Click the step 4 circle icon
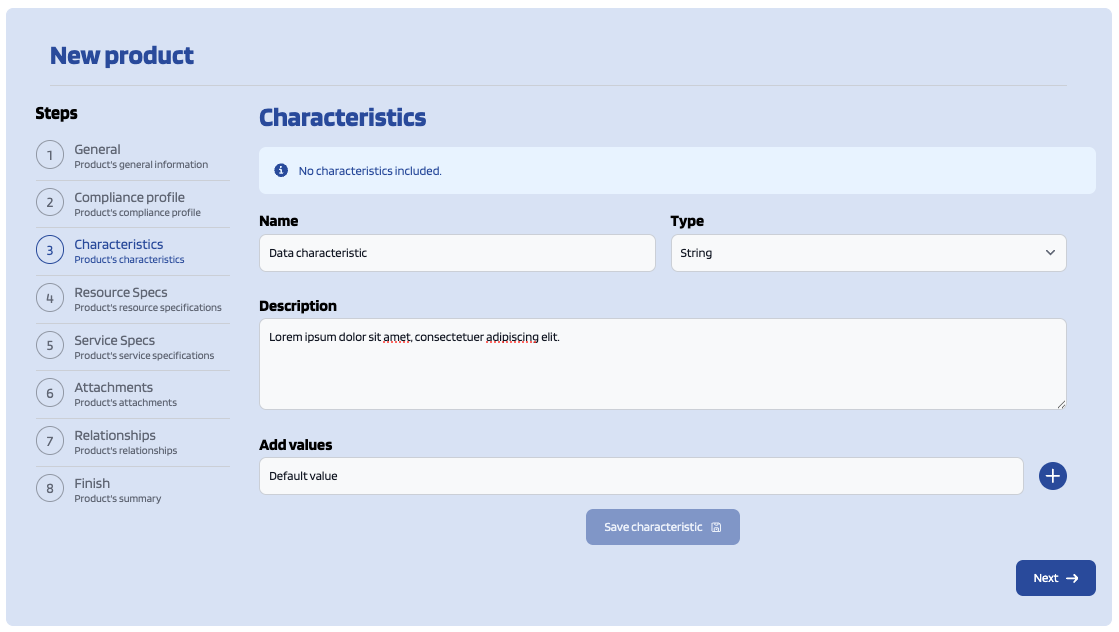 [x=50, y=298]
